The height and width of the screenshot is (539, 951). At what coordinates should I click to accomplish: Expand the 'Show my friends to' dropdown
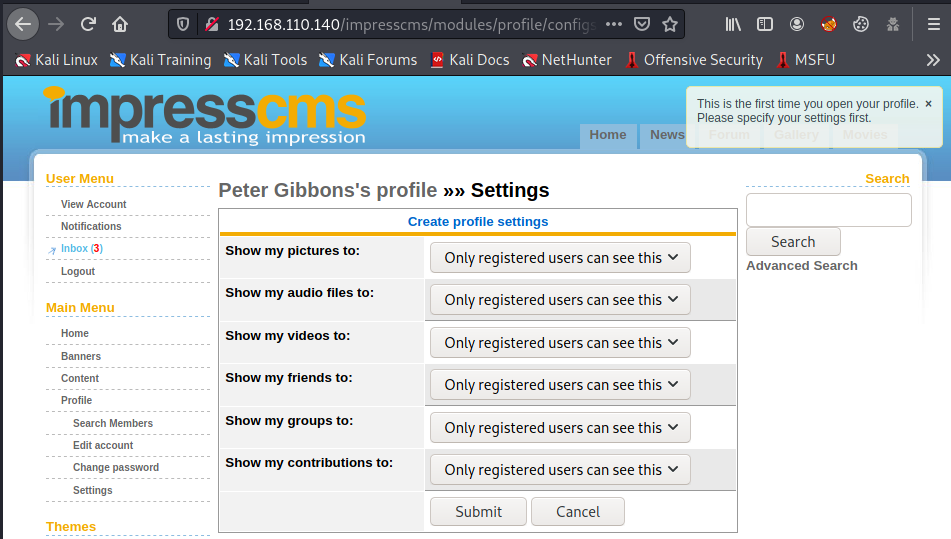click(x=560, y=385)
